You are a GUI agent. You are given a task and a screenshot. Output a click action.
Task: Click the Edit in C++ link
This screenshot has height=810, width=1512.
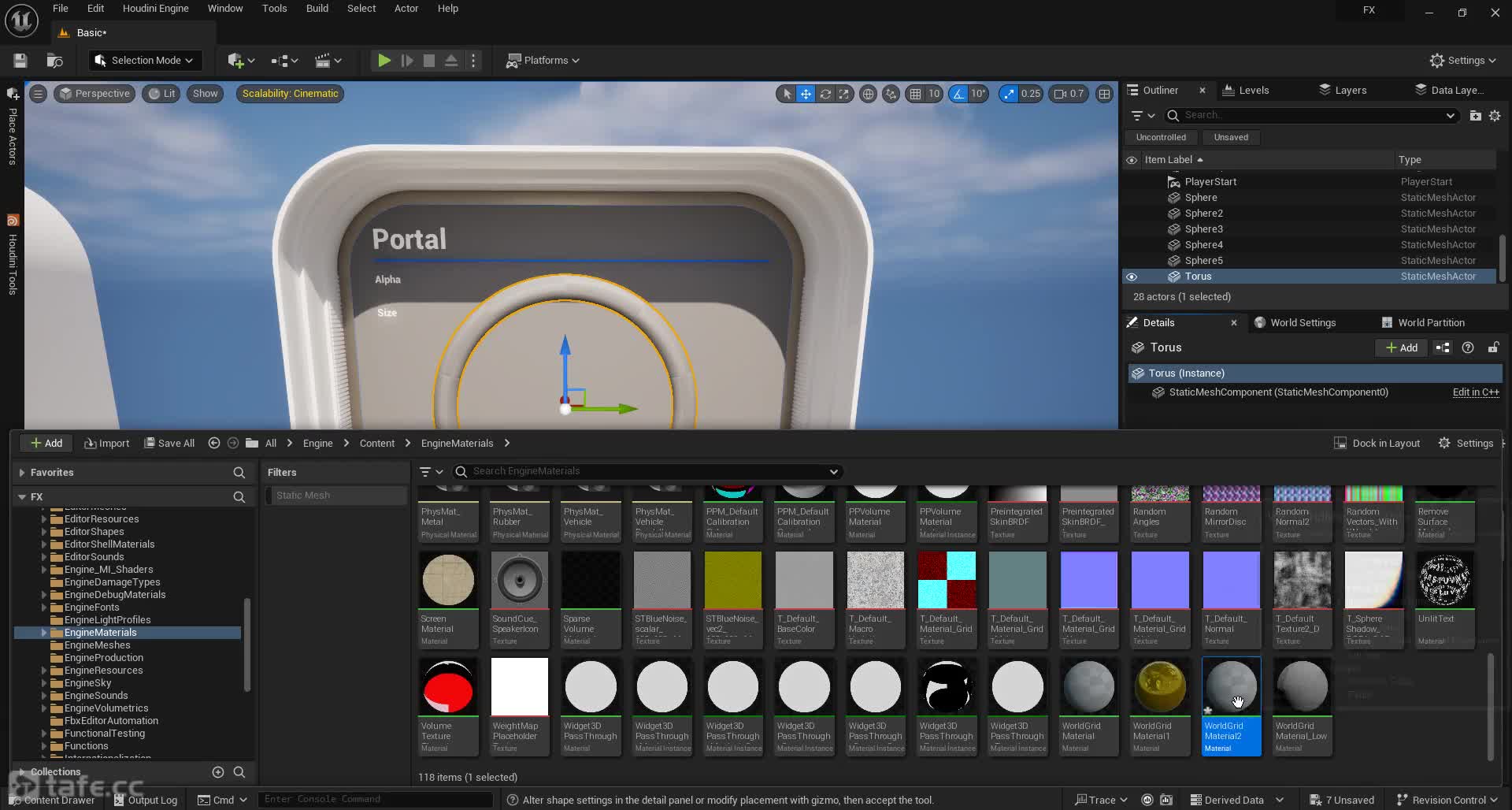[1475, 392]
